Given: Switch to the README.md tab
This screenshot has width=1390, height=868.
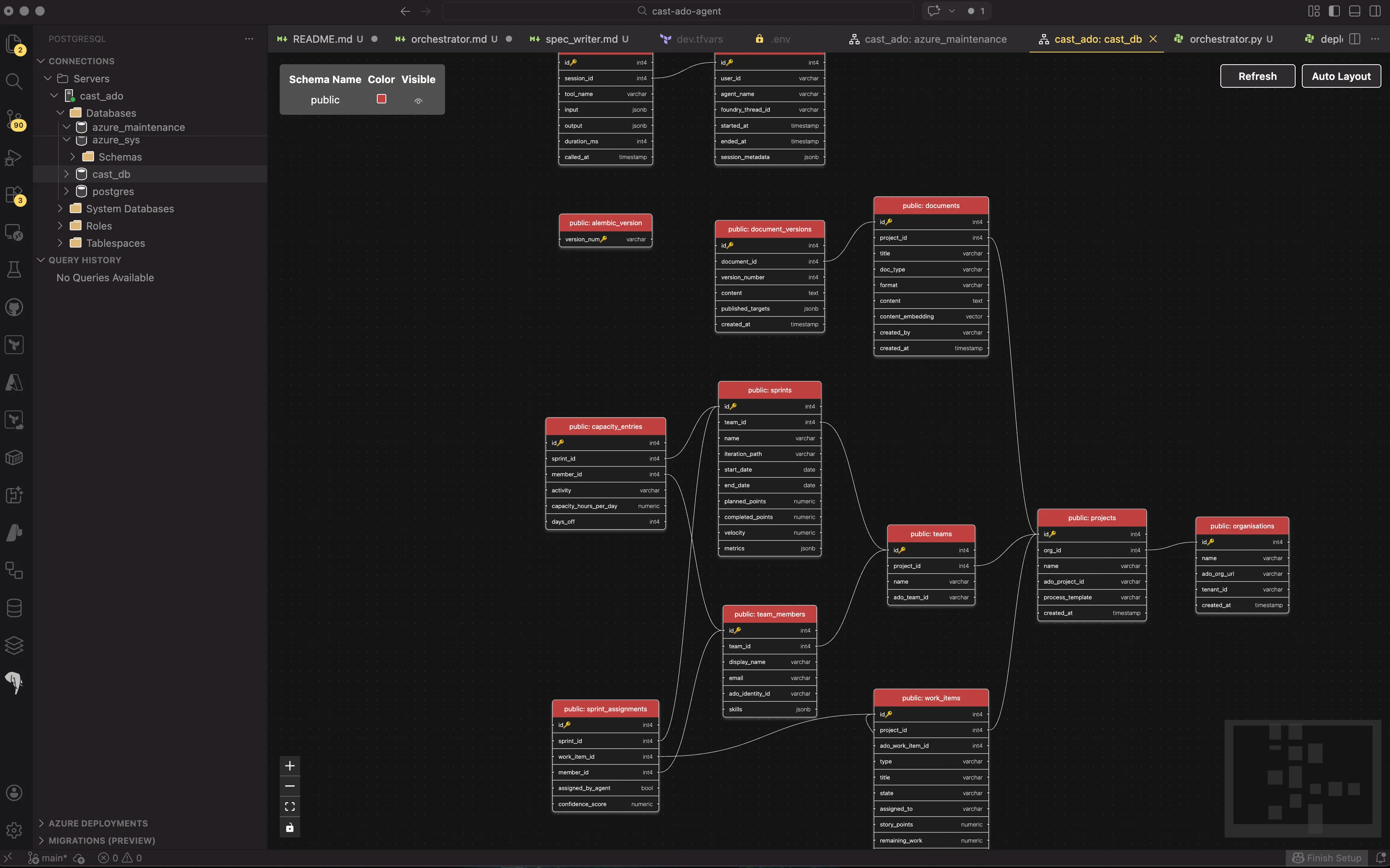Looking at the screenshot, I should click(x=322, y=39).
